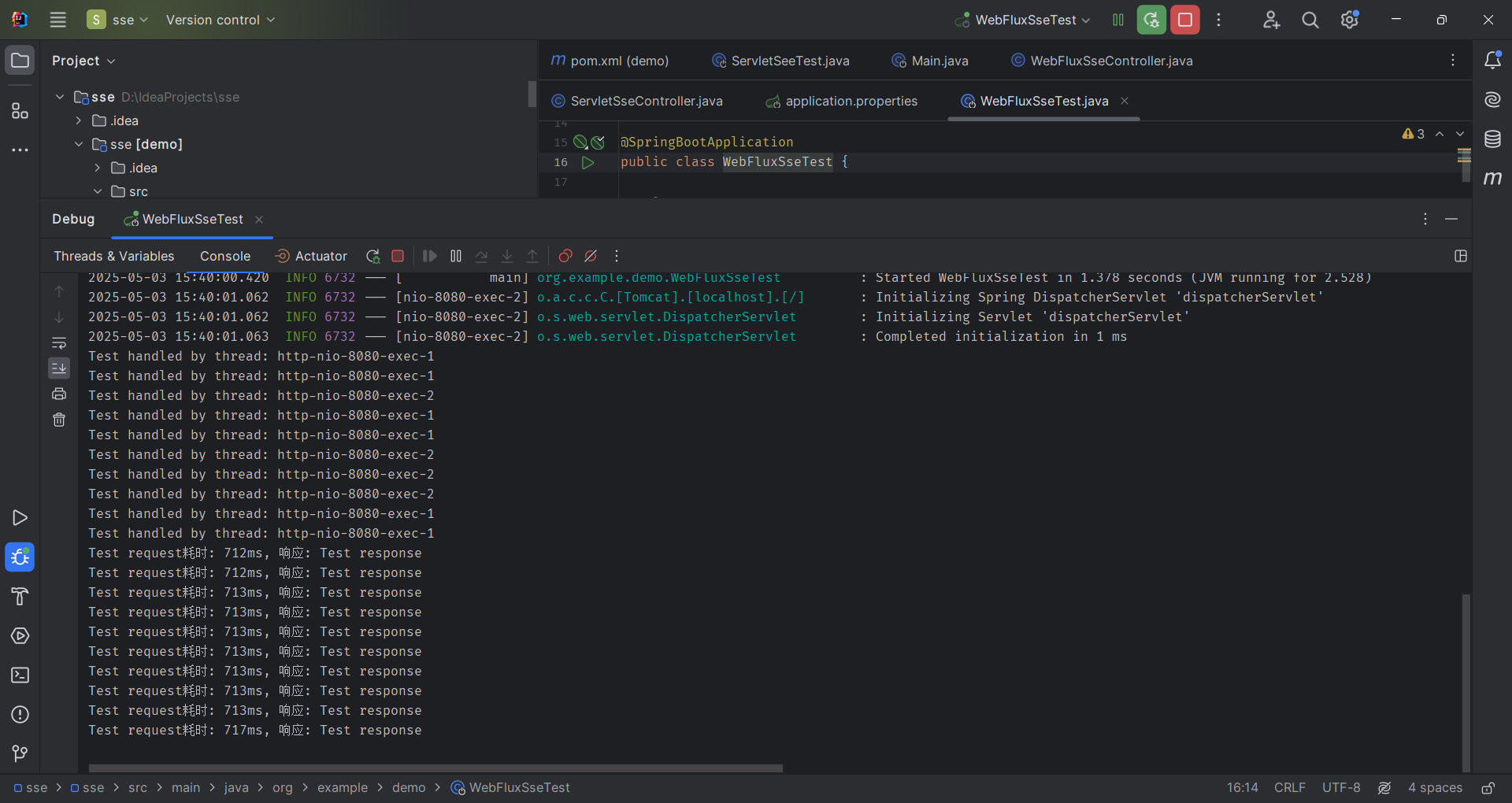This screenshot has width=1512, height=803.
Task: Switch to WebFluxSseController.java tab
Action: 1102,61
